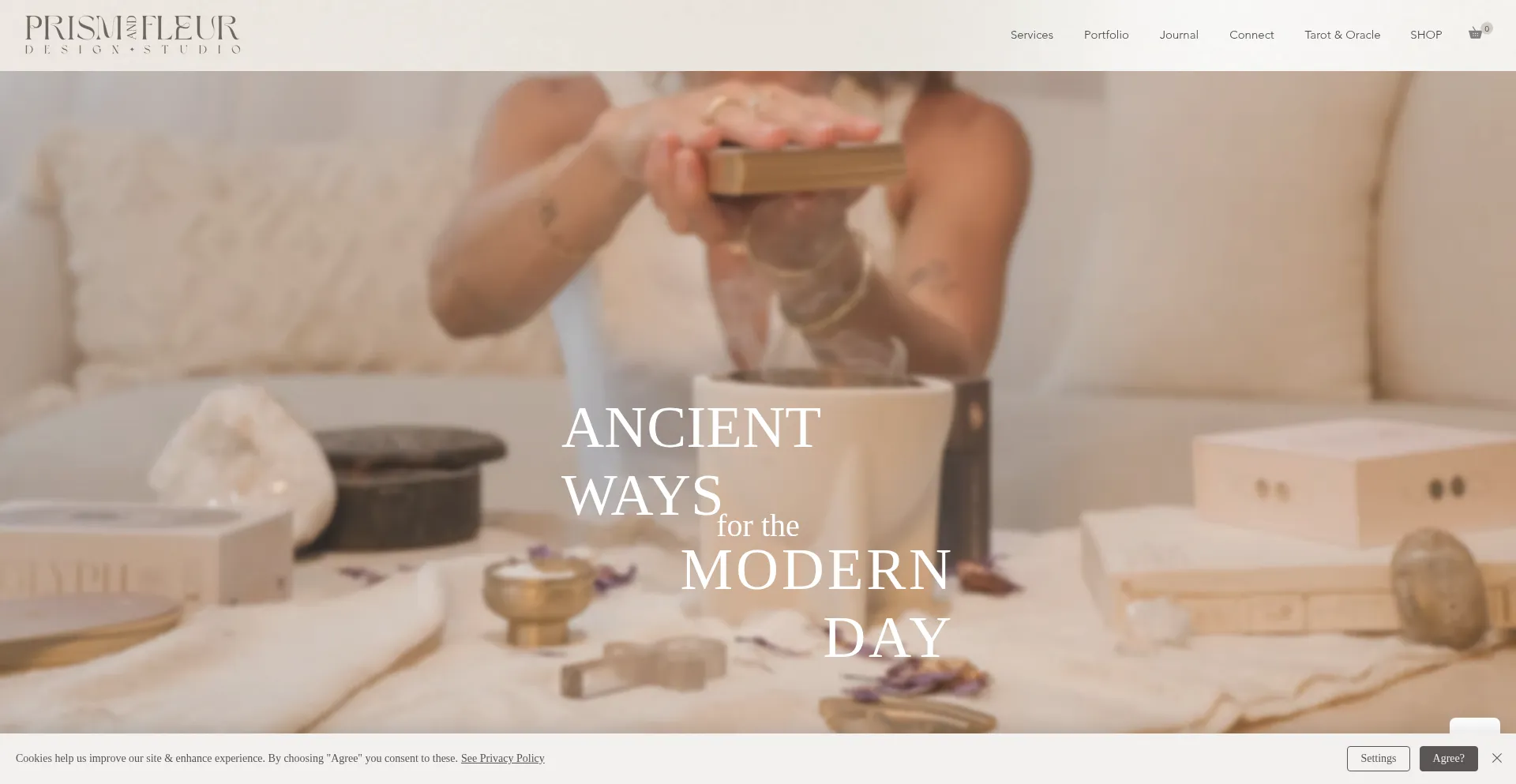Go to the Portfolio page

coord(1105,35)
